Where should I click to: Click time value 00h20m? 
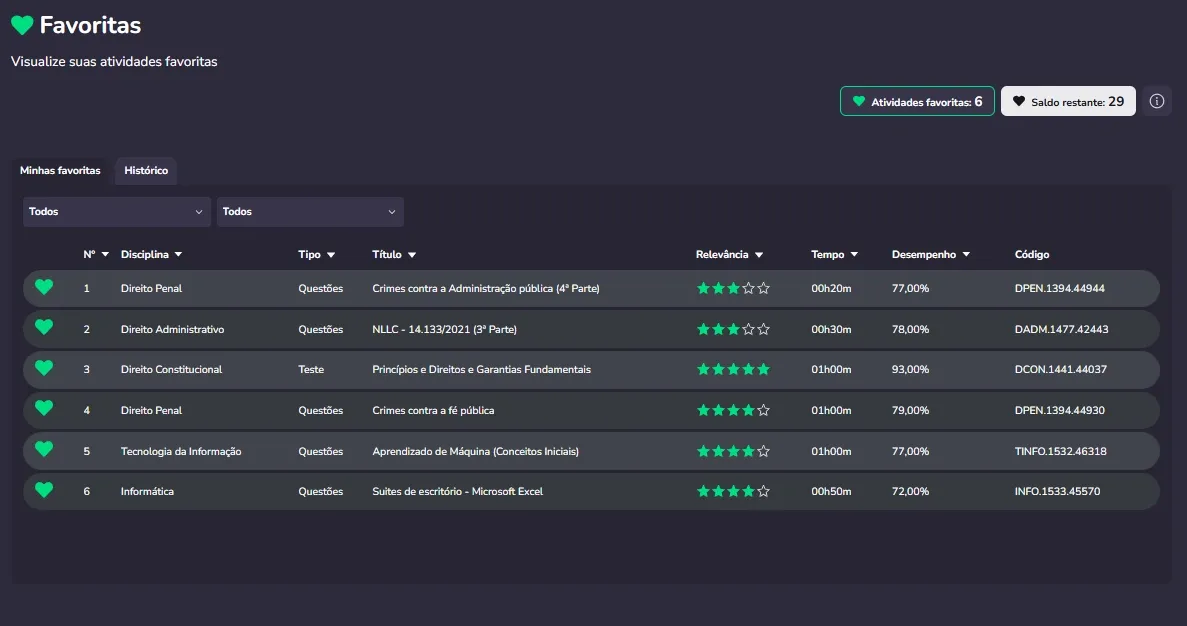coord(831,288)
